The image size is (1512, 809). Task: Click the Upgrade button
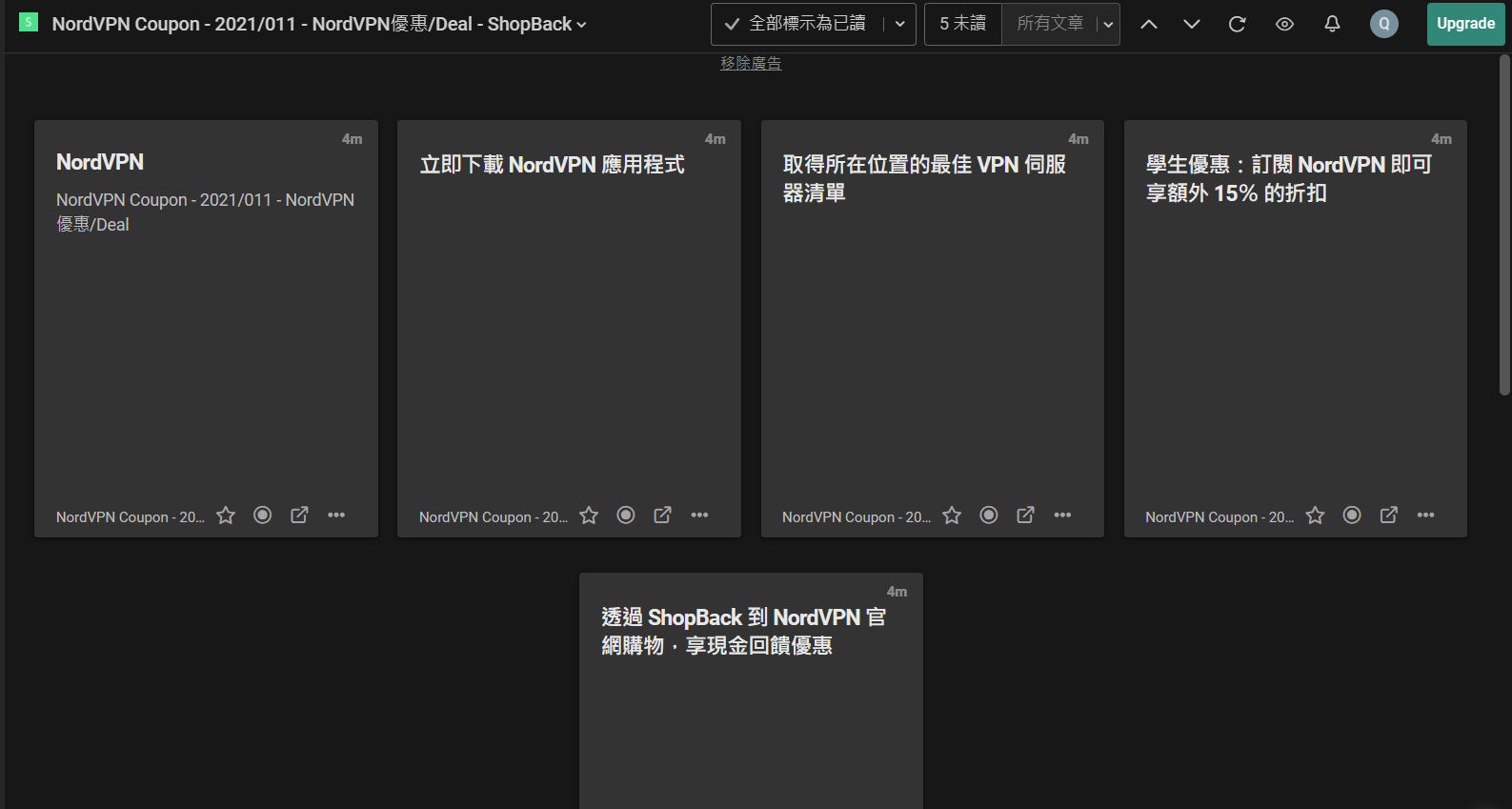[x=1465, y=24]
